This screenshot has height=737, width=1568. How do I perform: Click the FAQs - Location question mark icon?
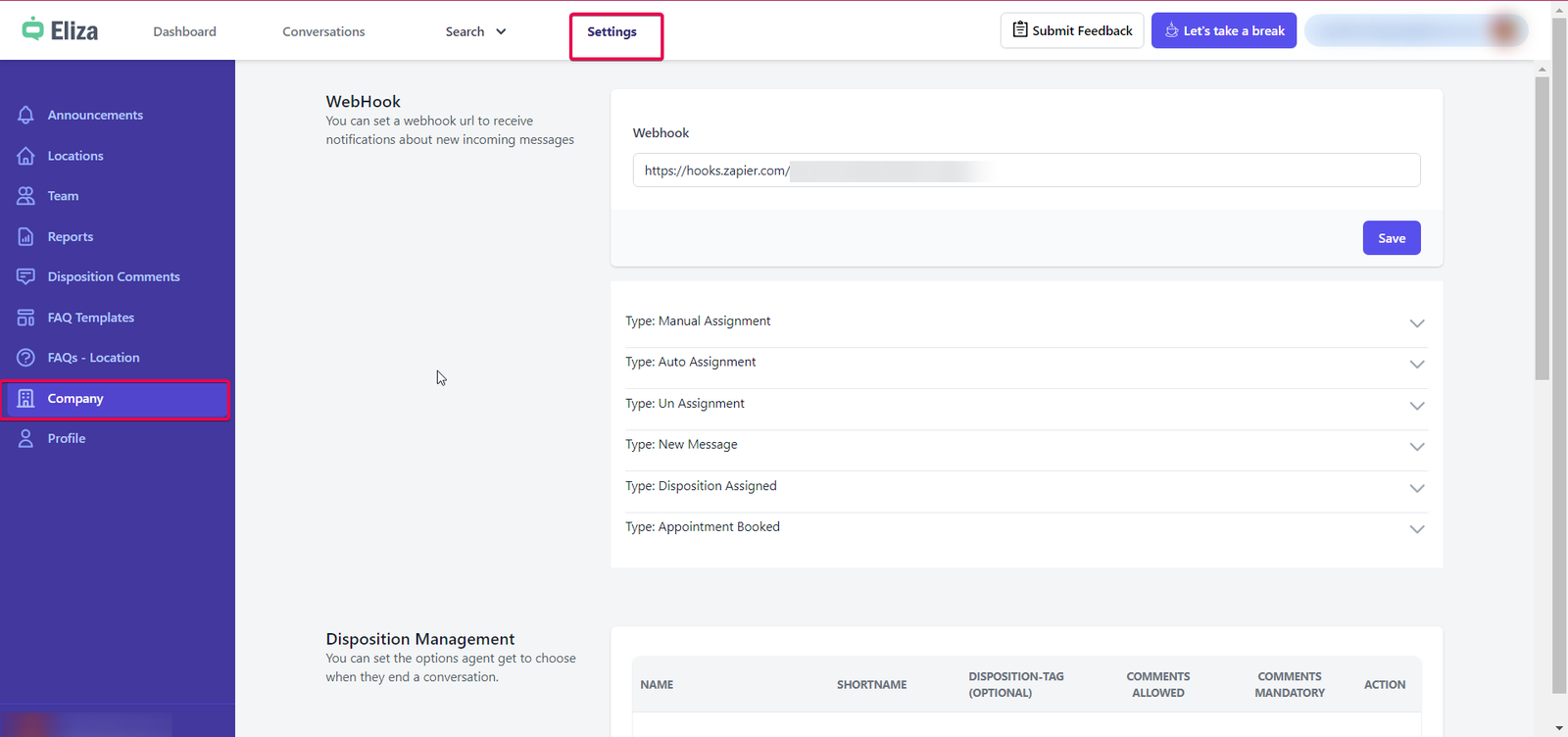click(26, 358)
